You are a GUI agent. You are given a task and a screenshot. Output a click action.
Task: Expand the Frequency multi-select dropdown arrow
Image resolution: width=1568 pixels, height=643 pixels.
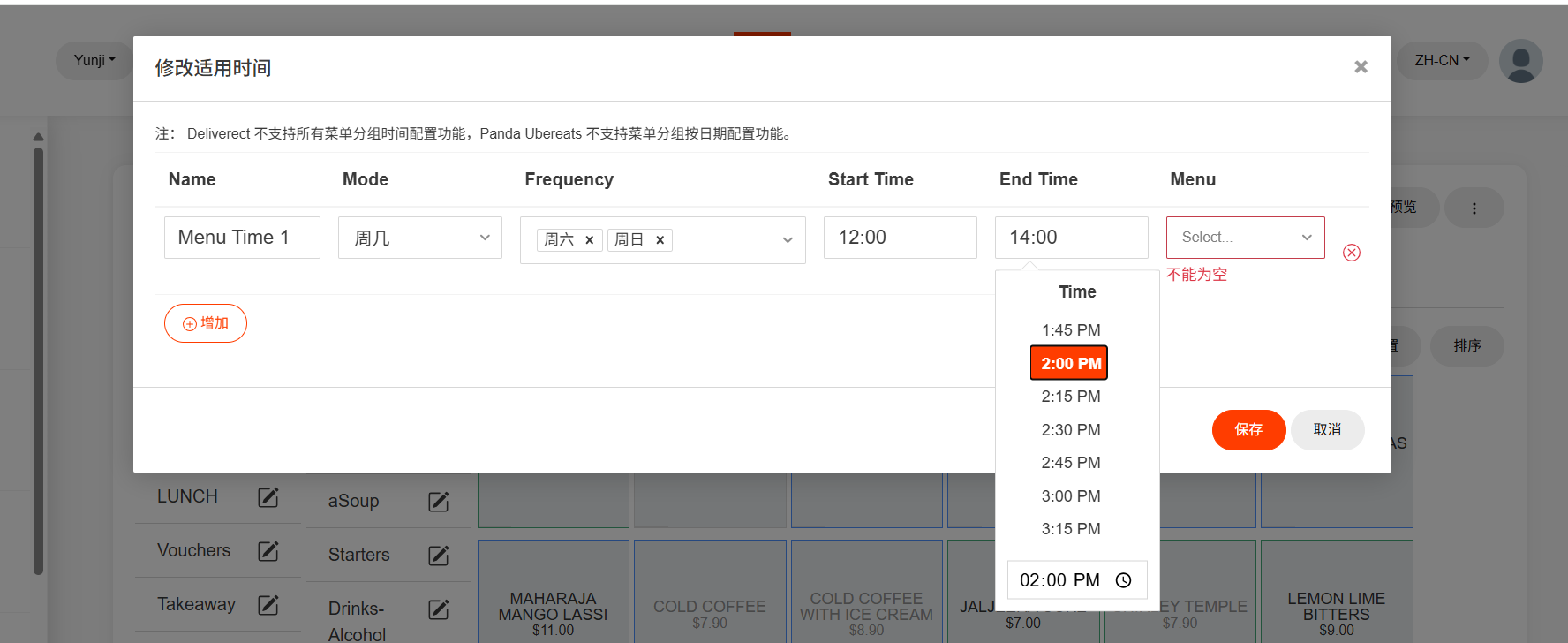[788, 240]
